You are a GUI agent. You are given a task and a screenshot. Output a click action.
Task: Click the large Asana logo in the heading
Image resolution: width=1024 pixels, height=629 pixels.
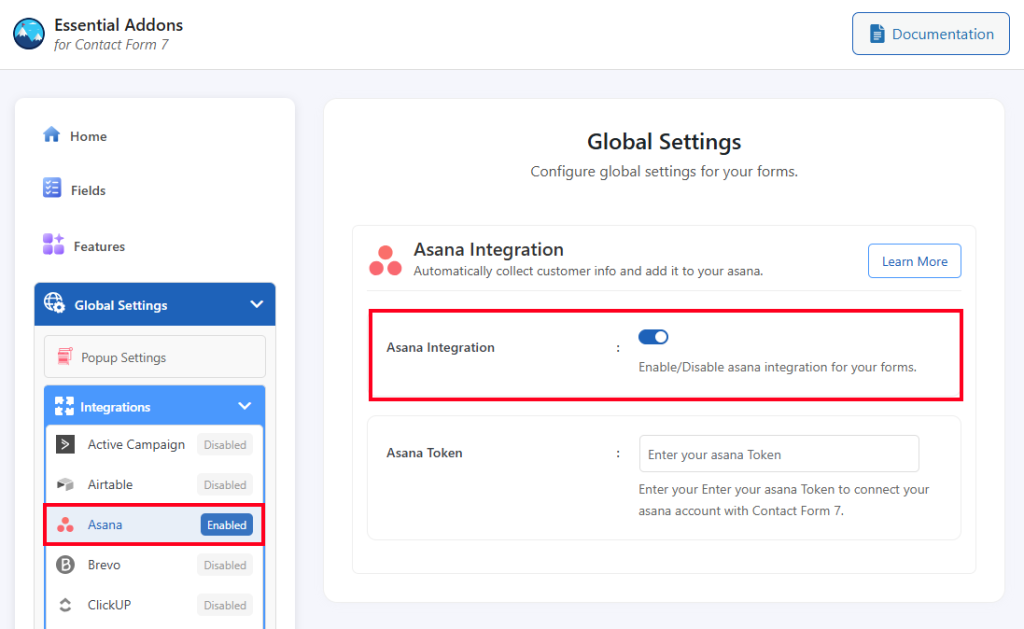[385, 261]
